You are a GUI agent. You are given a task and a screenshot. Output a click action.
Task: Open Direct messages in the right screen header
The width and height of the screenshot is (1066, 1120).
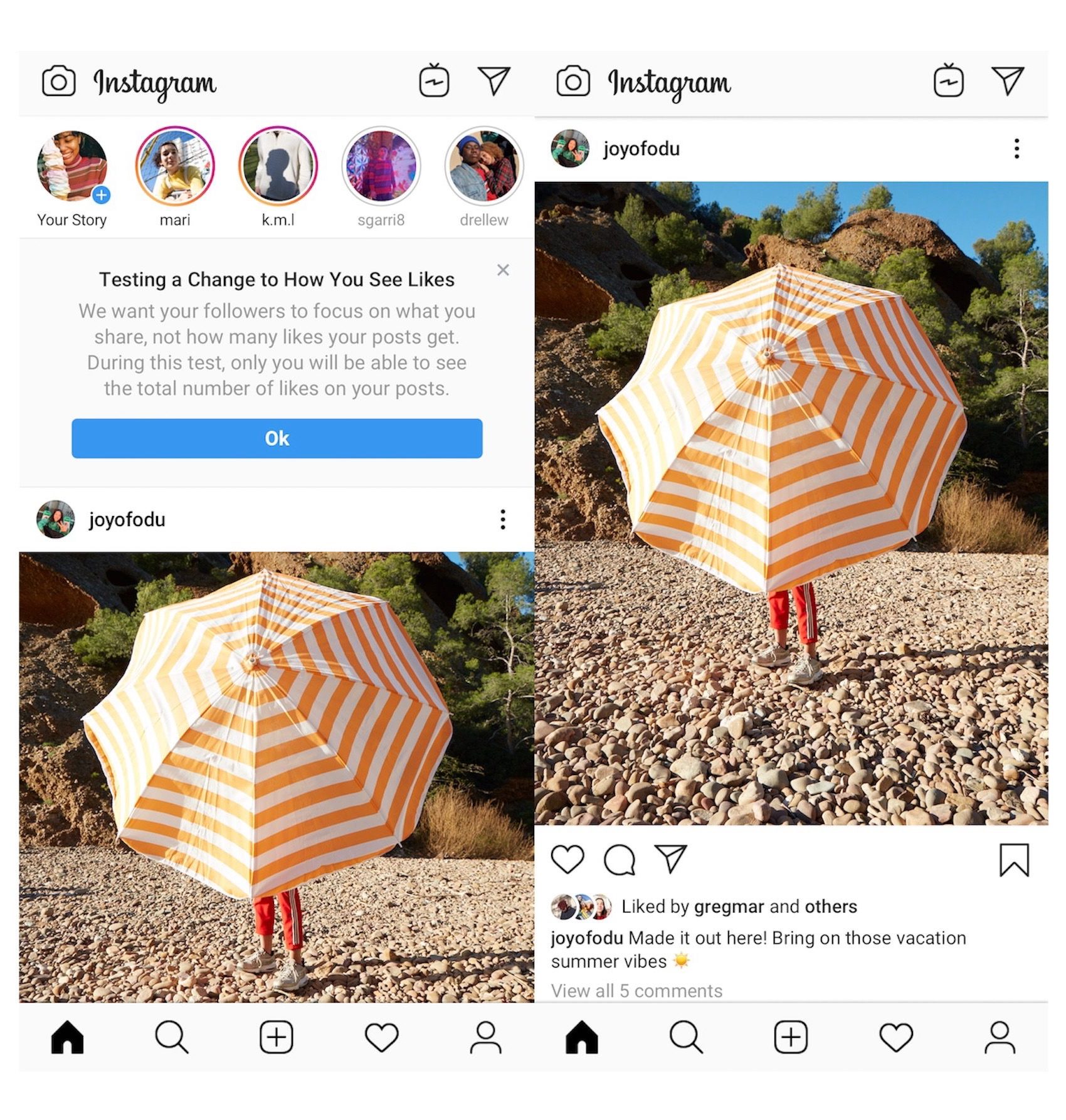1008,81
